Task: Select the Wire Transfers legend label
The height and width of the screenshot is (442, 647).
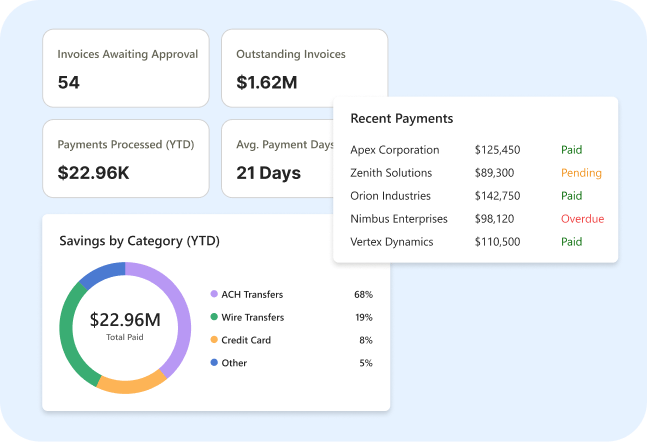Action: coord(253,317)
